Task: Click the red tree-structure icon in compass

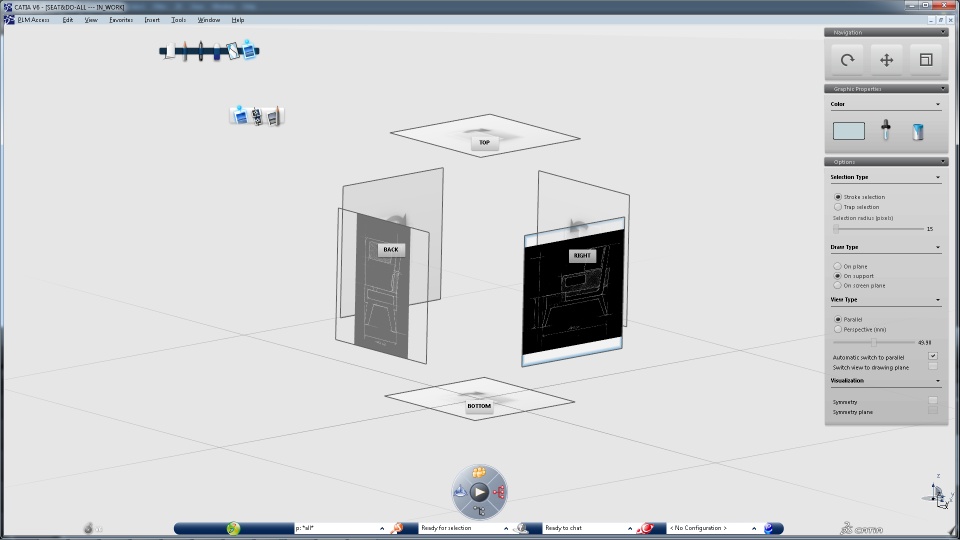Action: (x=499, y=492)
